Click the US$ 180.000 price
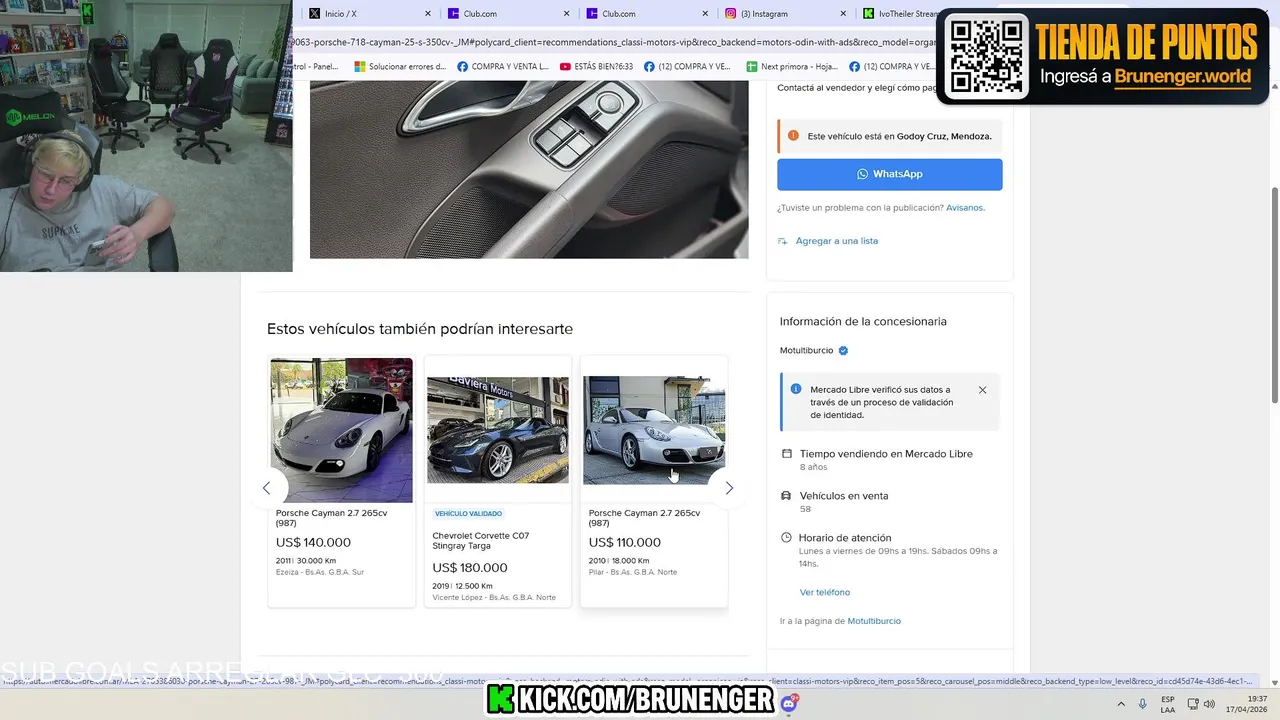The width and height of the screenshot is (1280, 720). tap(470, 568)
